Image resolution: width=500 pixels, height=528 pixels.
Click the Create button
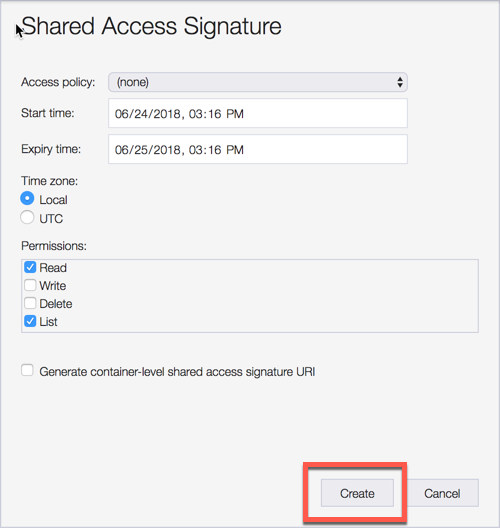point(357,493)
